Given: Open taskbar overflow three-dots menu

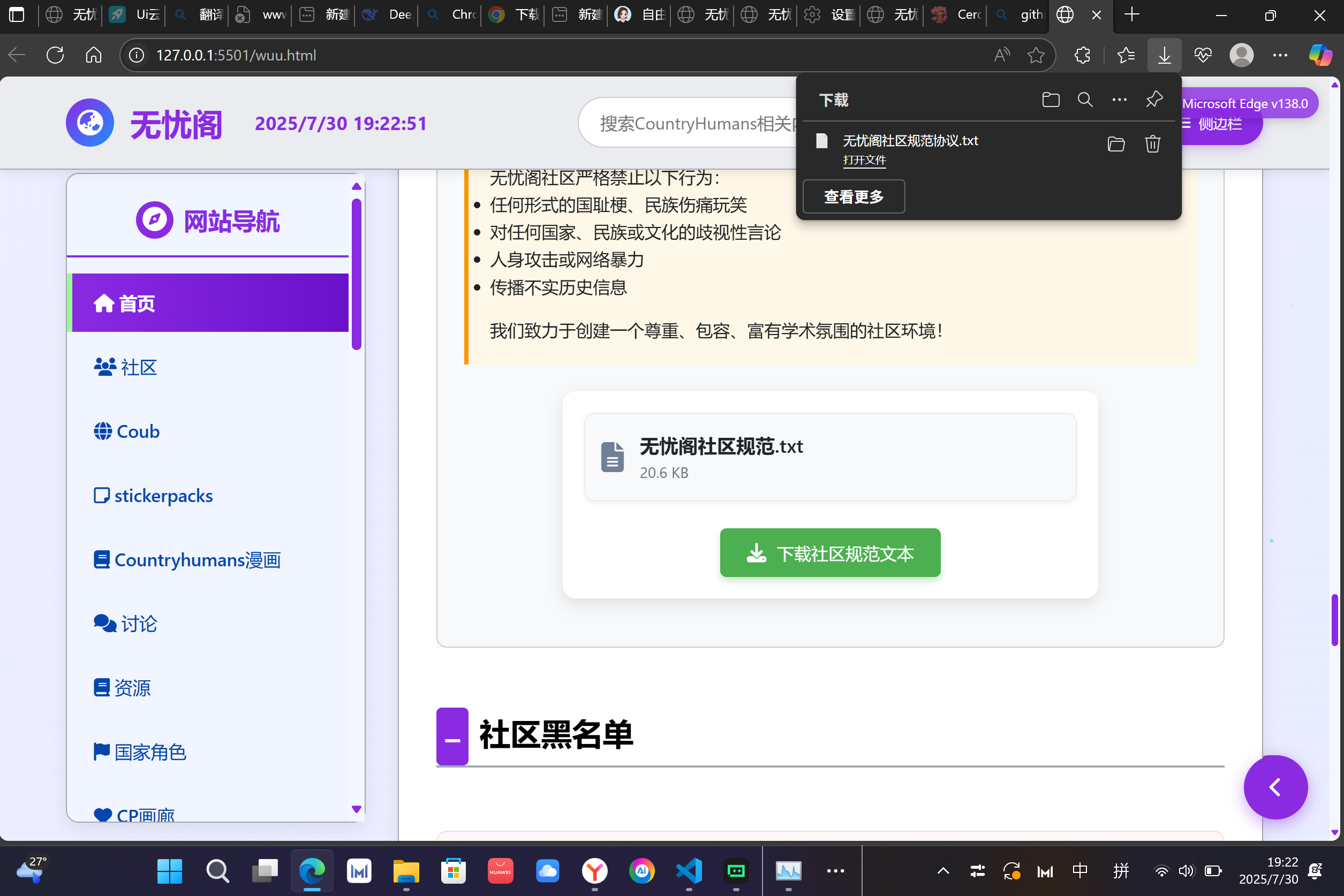Looking at the screenshot, I should (x=835, y=871).
